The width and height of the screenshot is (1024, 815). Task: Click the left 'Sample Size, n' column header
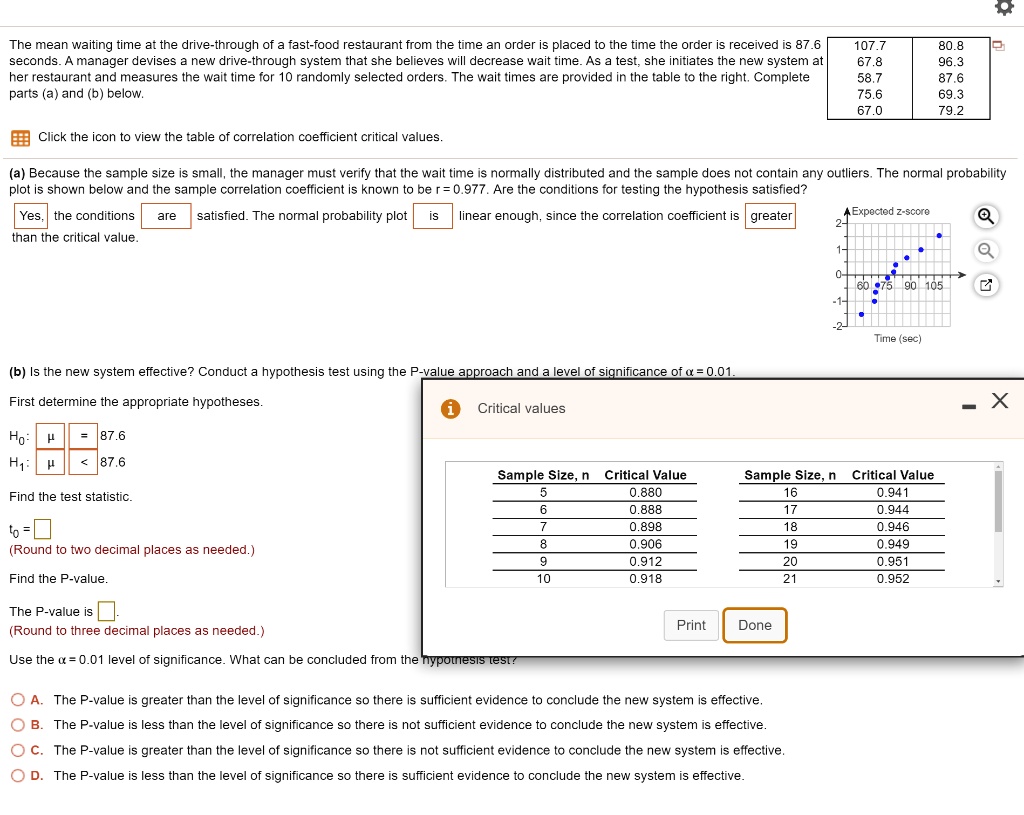click(x=543, y=475)
